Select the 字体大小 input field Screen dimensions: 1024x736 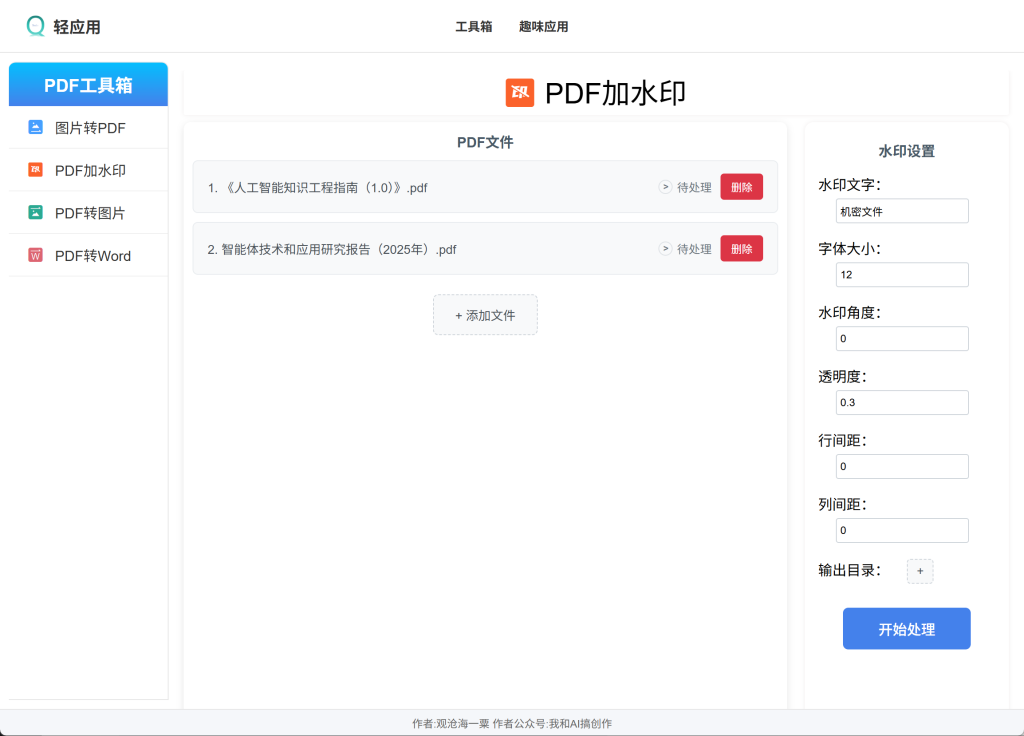point(902,274)
